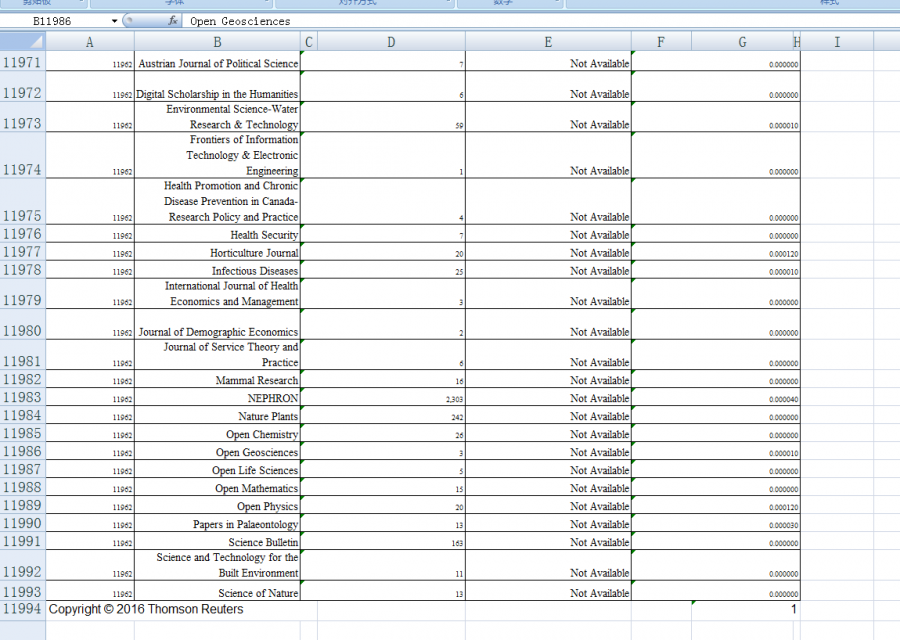
Task: Click cell Digital Scholarship in the Humanities
Action: coord(218,87)
